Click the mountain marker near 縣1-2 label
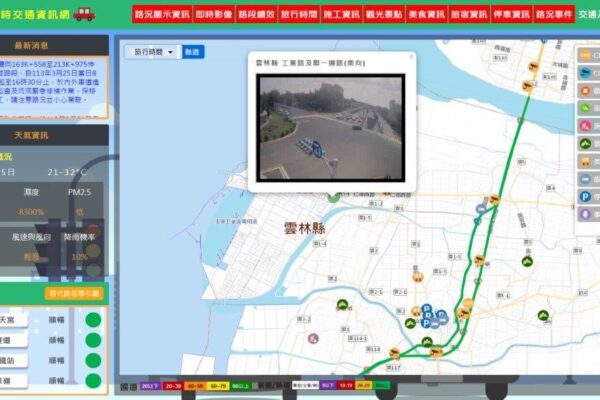Screen dimensions: 600x400 coord(342,305)
